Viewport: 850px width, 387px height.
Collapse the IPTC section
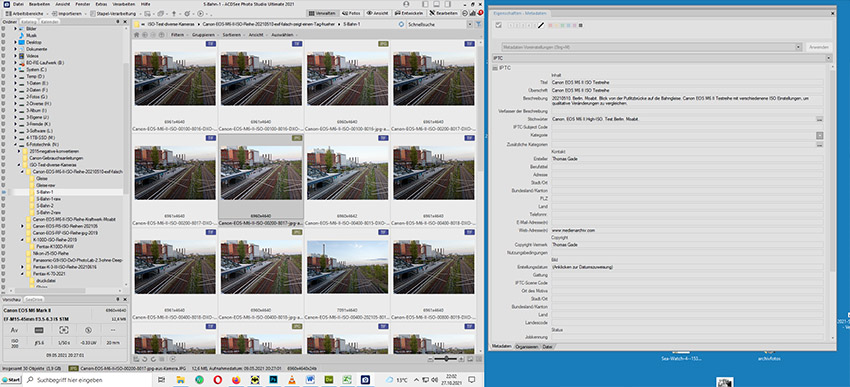[x=495, y=68]
